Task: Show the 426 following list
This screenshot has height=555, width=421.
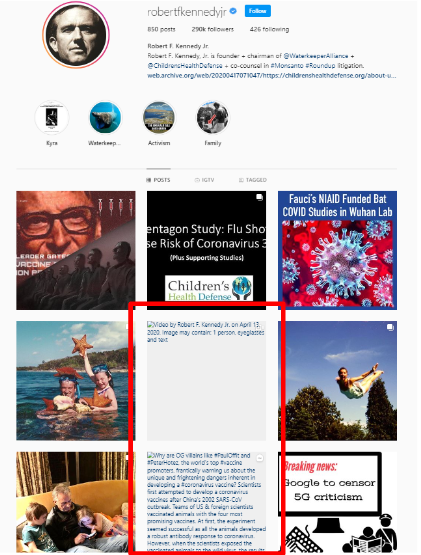Action: [x=269, y=29]
